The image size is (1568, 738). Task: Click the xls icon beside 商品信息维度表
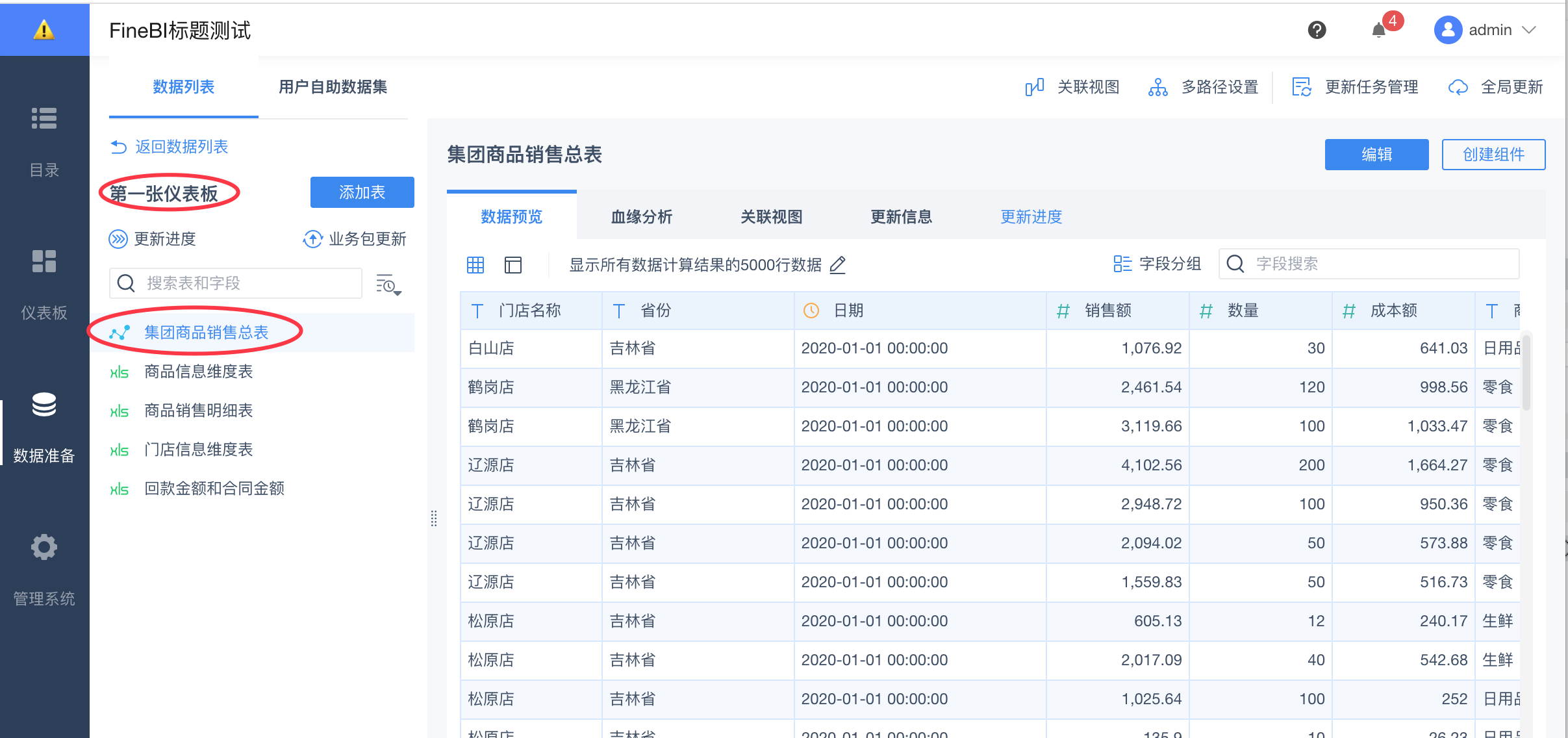(119, 372)
